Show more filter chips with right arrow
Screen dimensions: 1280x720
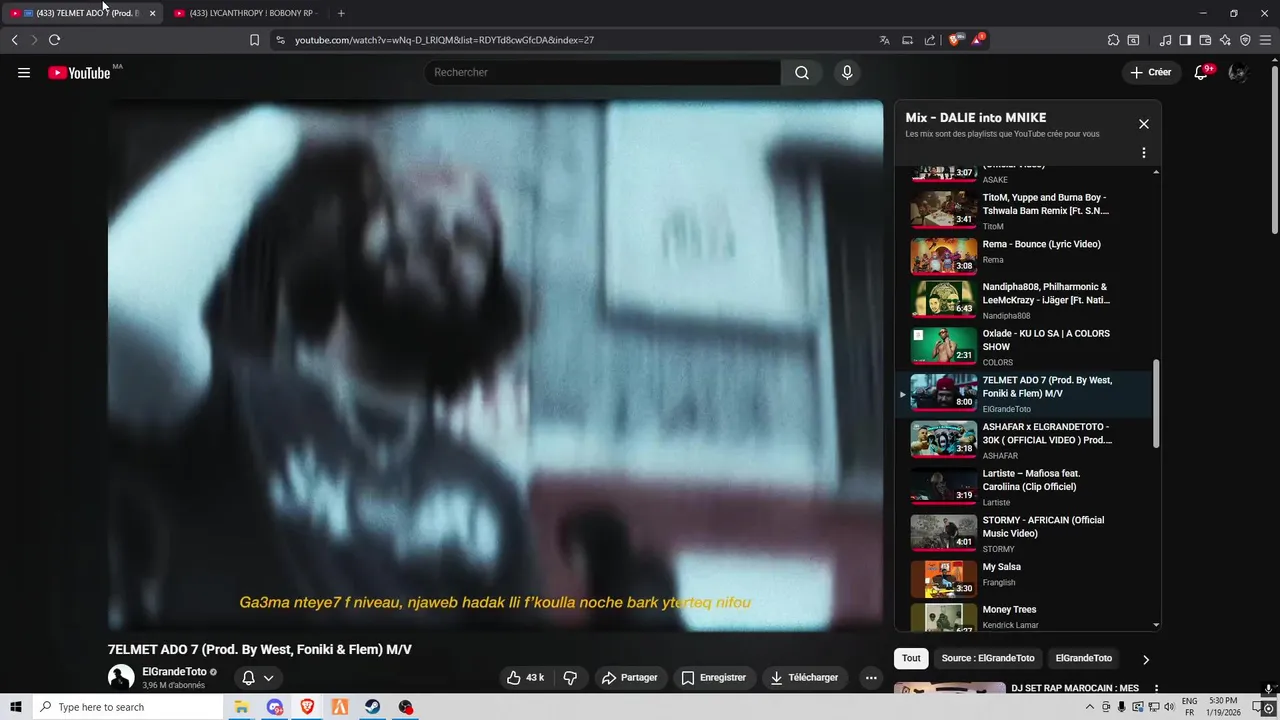1146,659
